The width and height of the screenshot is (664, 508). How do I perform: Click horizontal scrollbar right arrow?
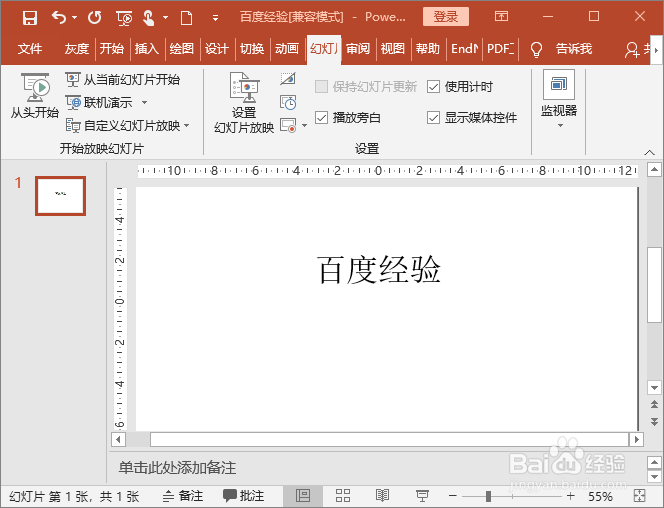coord(636,439)
